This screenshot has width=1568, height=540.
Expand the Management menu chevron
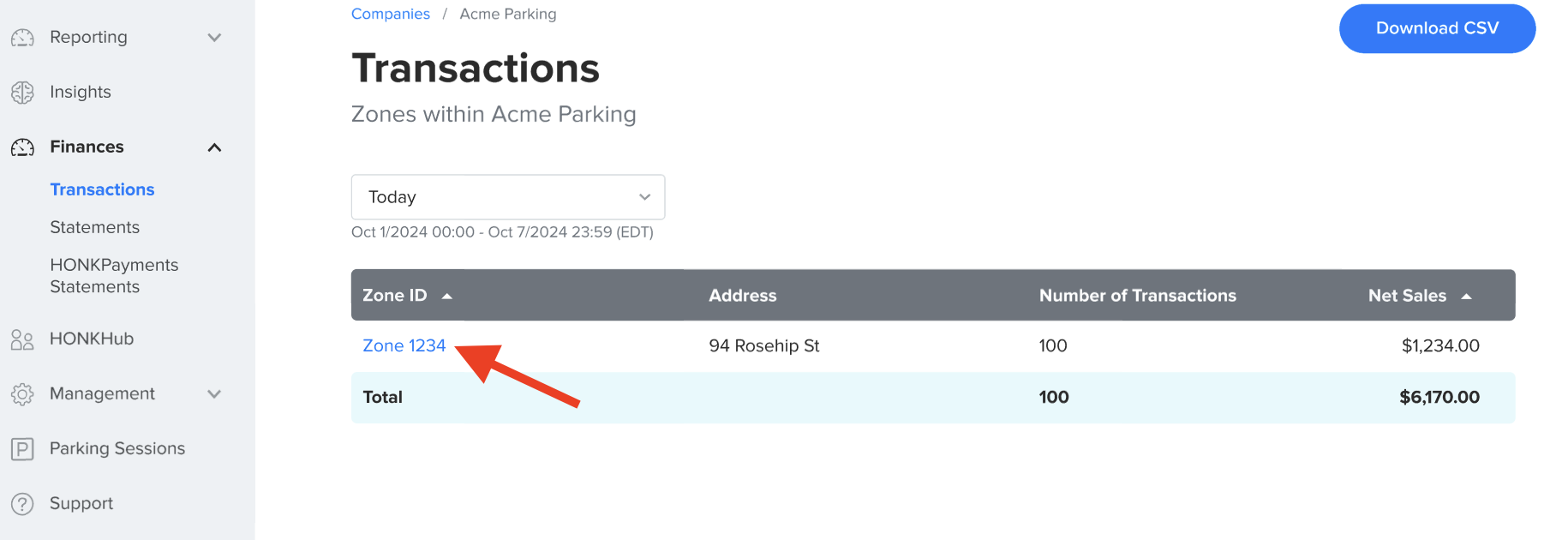[214, 394]
